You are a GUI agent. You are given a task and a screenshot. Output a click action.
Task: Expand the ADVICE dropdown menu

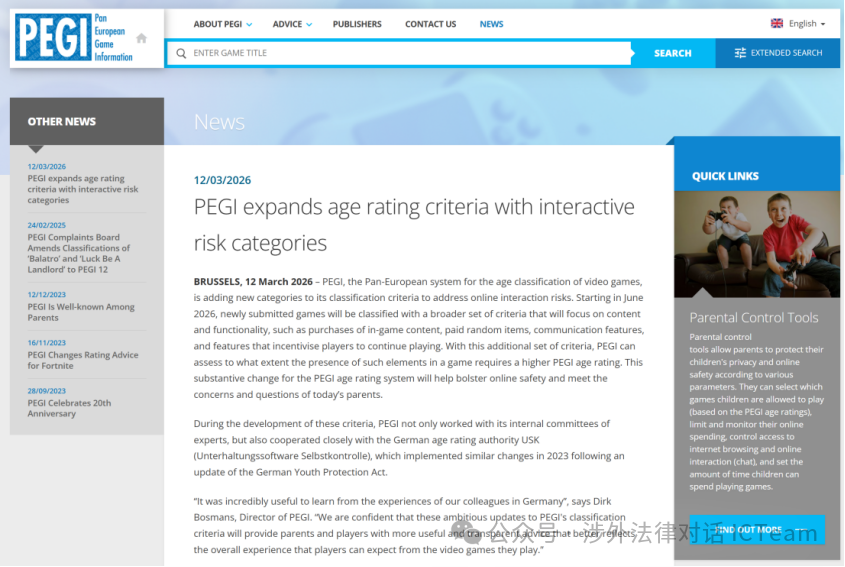[292, 24]
